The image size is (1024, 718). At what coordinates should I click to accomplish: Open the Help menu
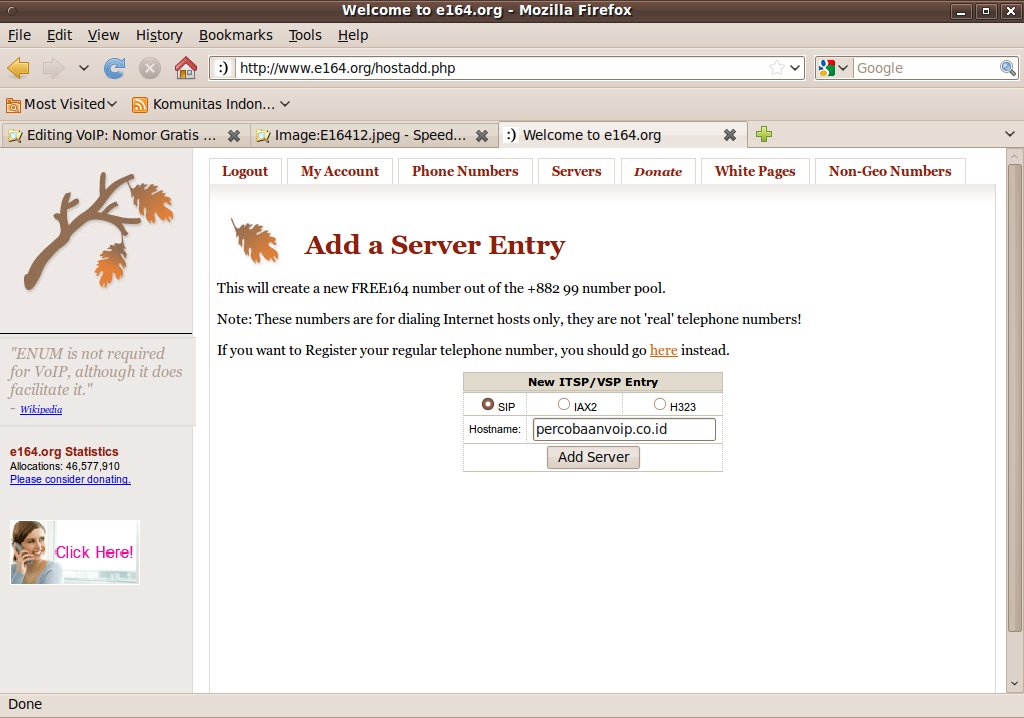(353, 35)
